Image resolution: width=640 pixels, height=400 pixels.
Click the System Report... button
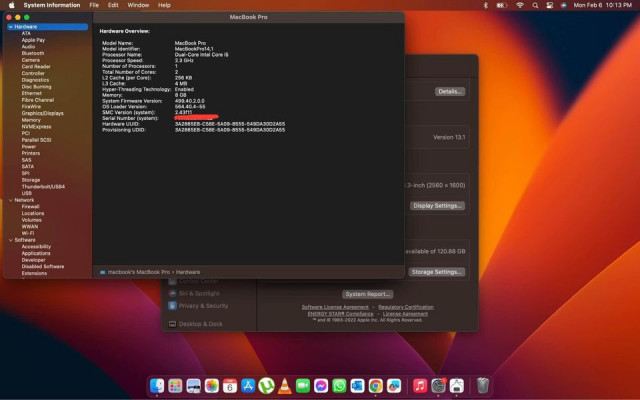pyautogui.click(x=367, y=294)
